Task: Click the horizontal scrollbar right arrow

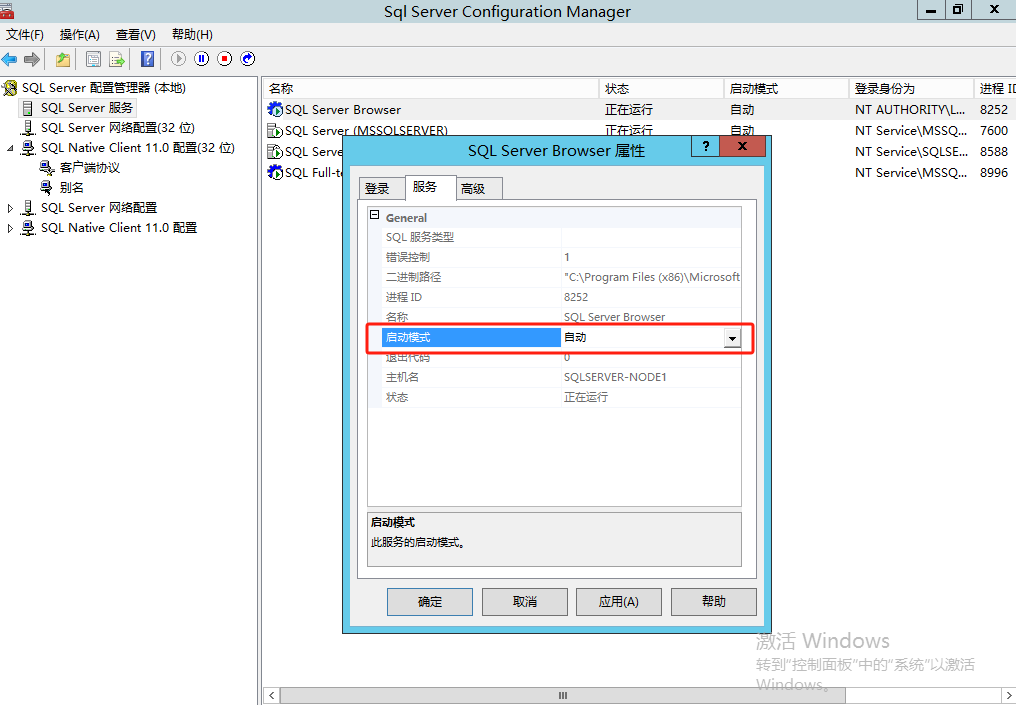Action: (1008, 695)
